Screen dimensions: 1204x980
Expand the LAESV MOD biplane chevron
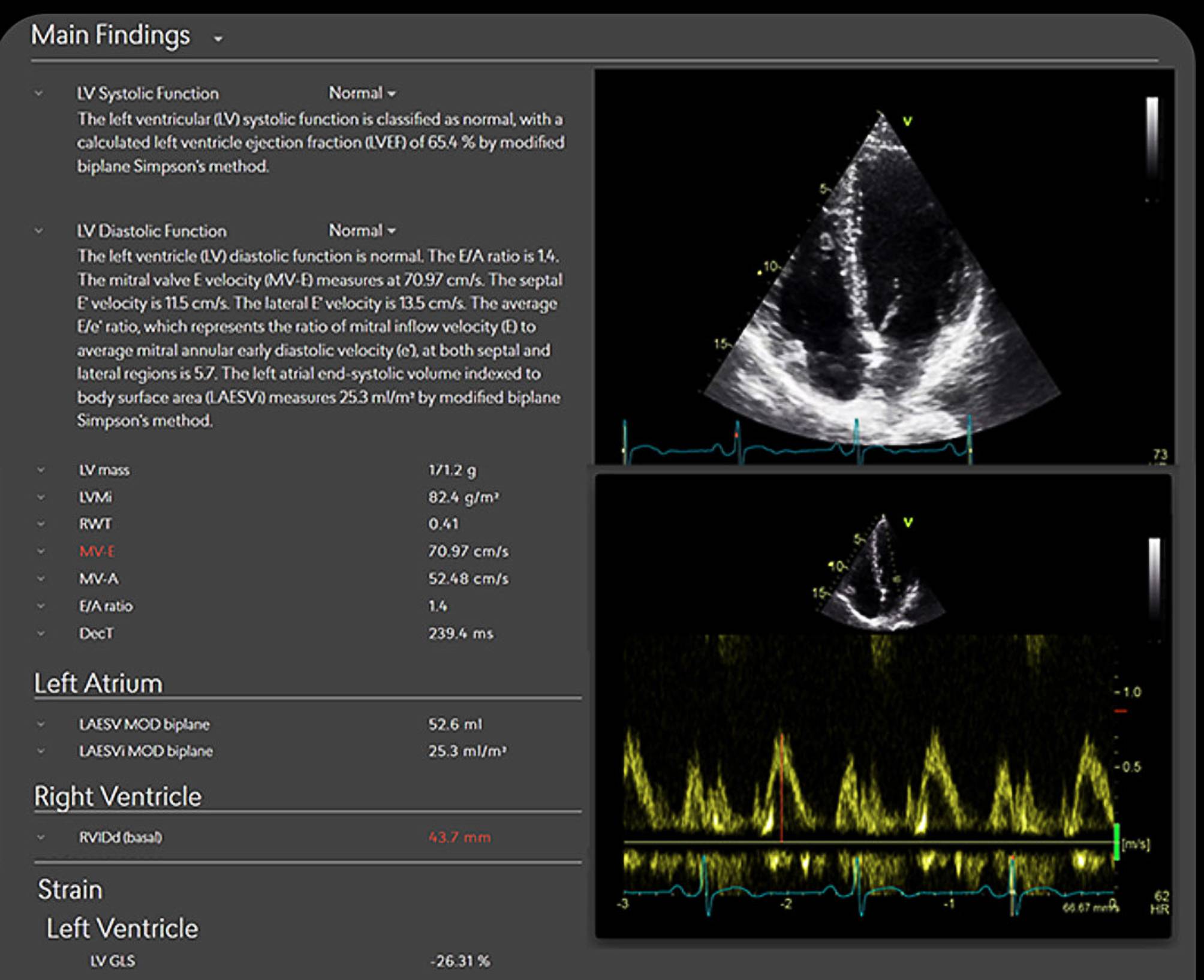coord(41,725)
